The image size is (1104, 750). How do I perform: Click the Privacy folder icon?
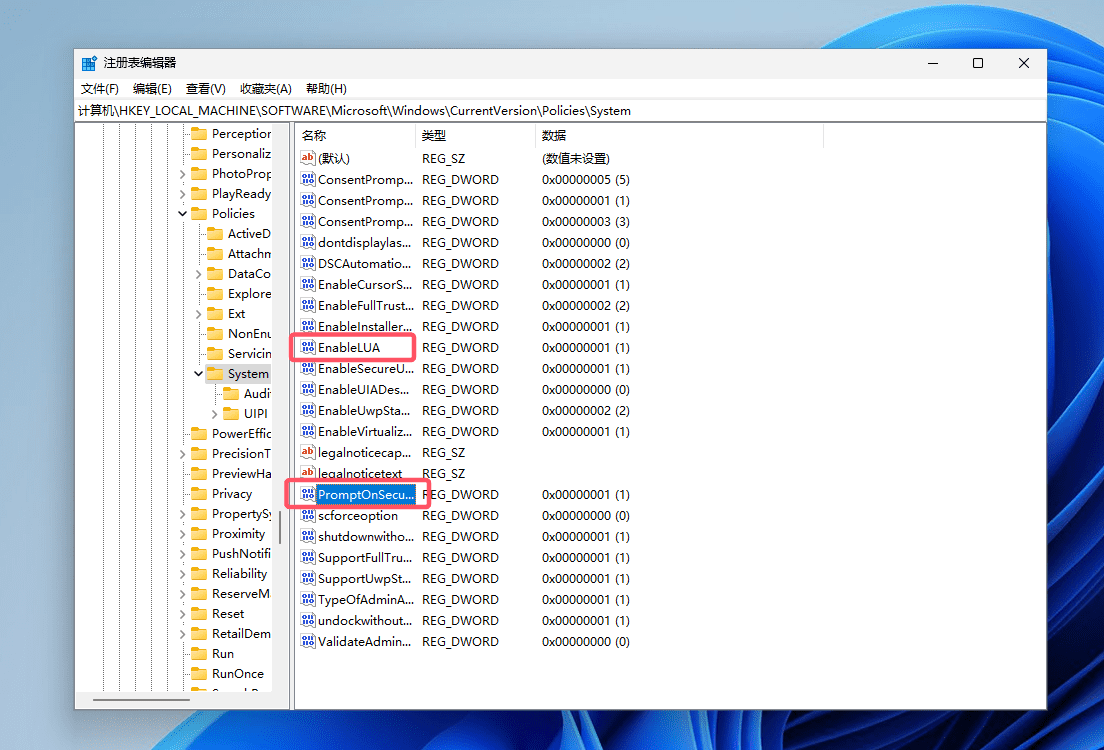(199, 494)
